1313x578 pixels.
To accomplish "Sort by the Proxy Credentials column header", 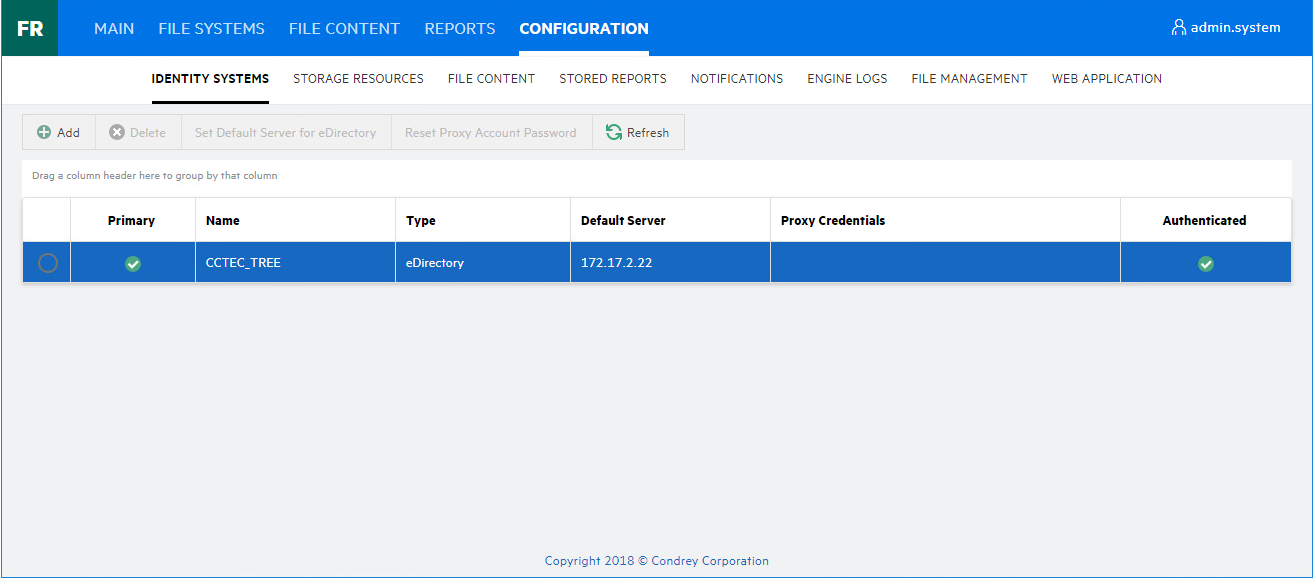I will coord(945,221).
